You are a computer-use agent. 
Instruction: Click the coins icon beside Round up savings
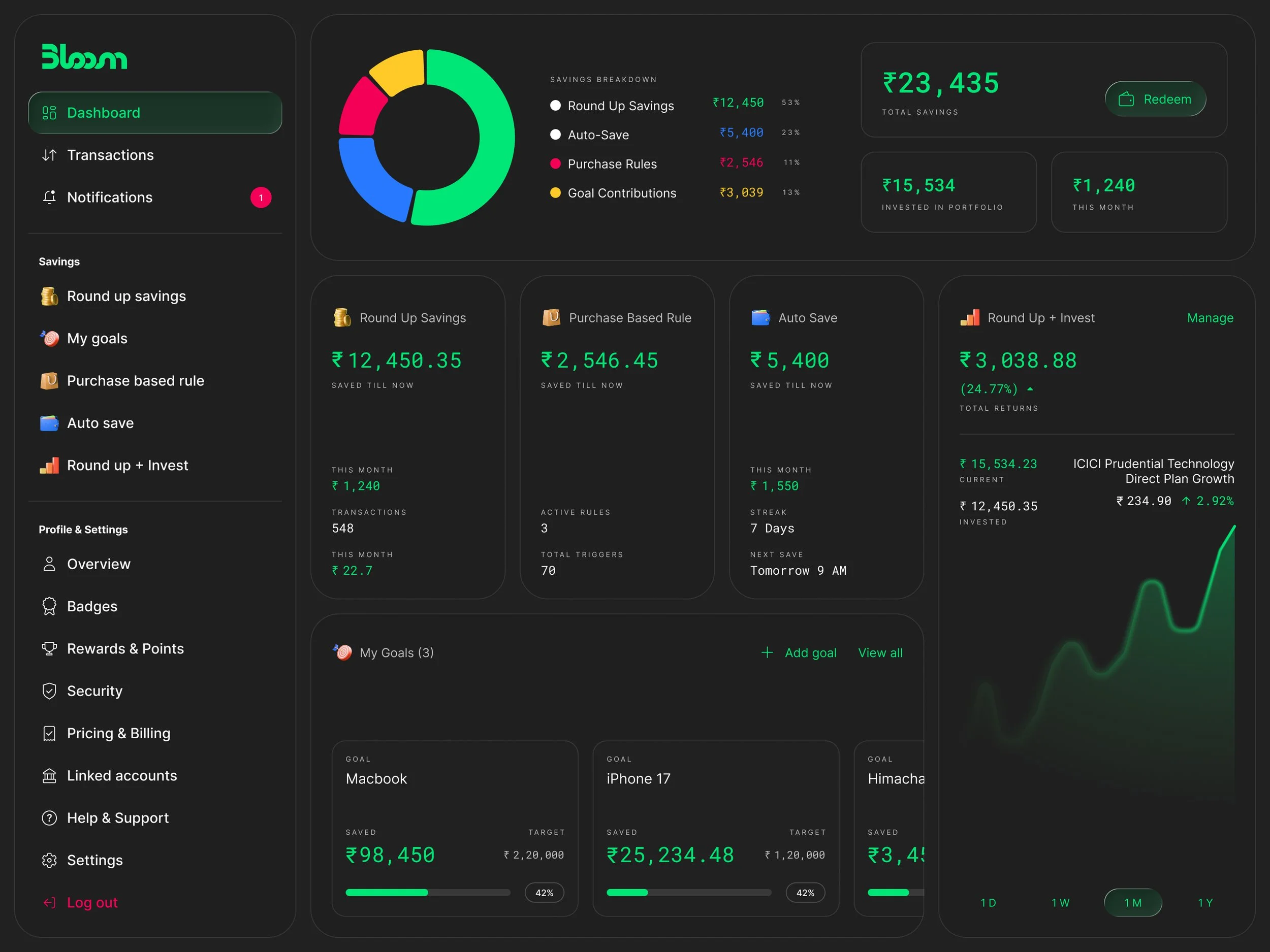[49, 296]
